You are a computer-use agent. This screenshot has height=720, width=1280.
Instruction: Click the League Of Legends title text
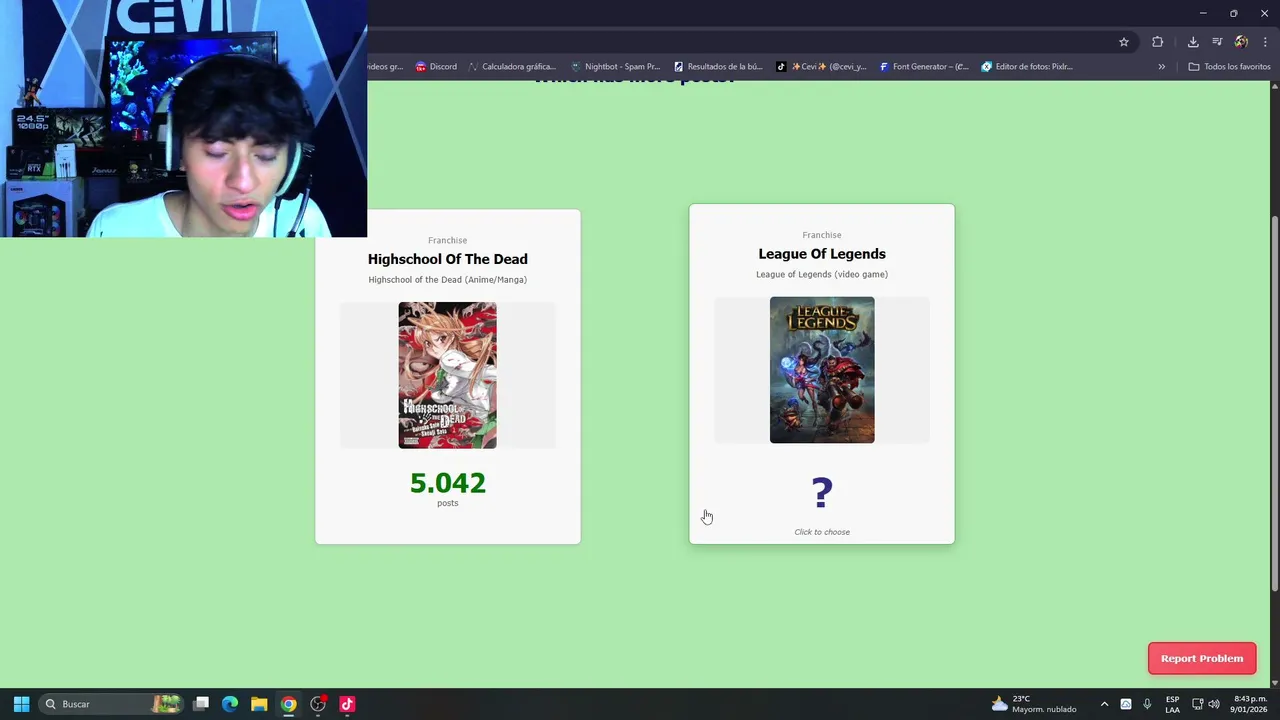click(x=821, y=254)
